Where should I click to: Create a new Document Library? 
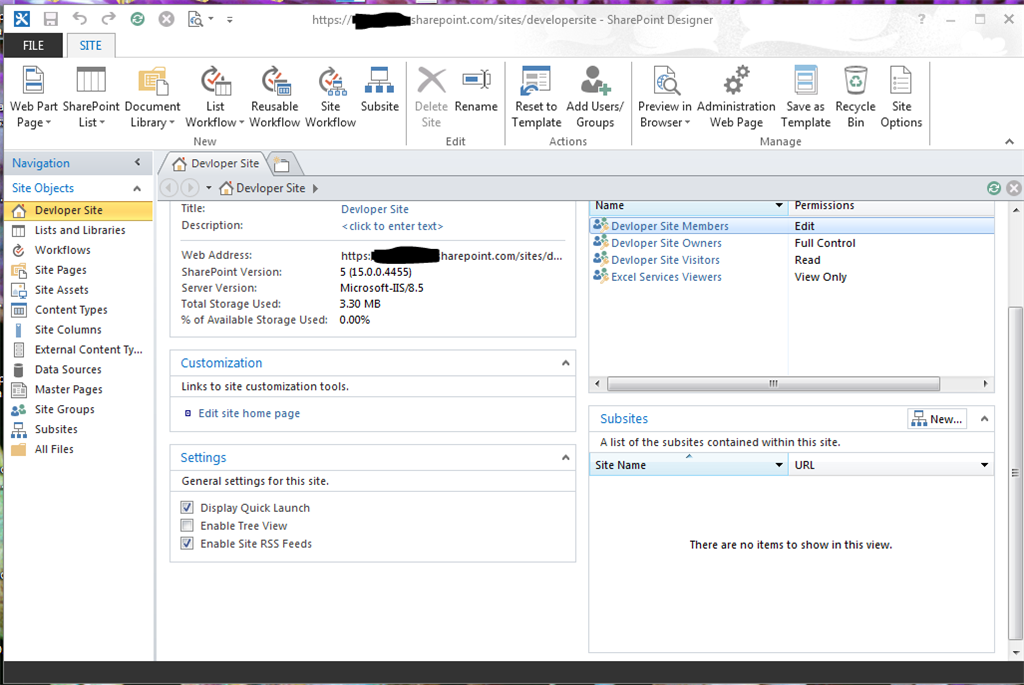tap(152, 97)
